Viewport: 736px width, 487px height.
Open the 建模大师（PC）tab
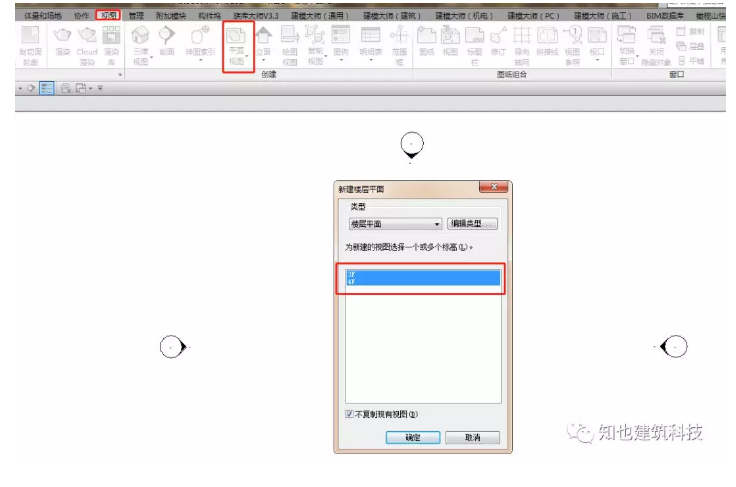click(534, 15)
